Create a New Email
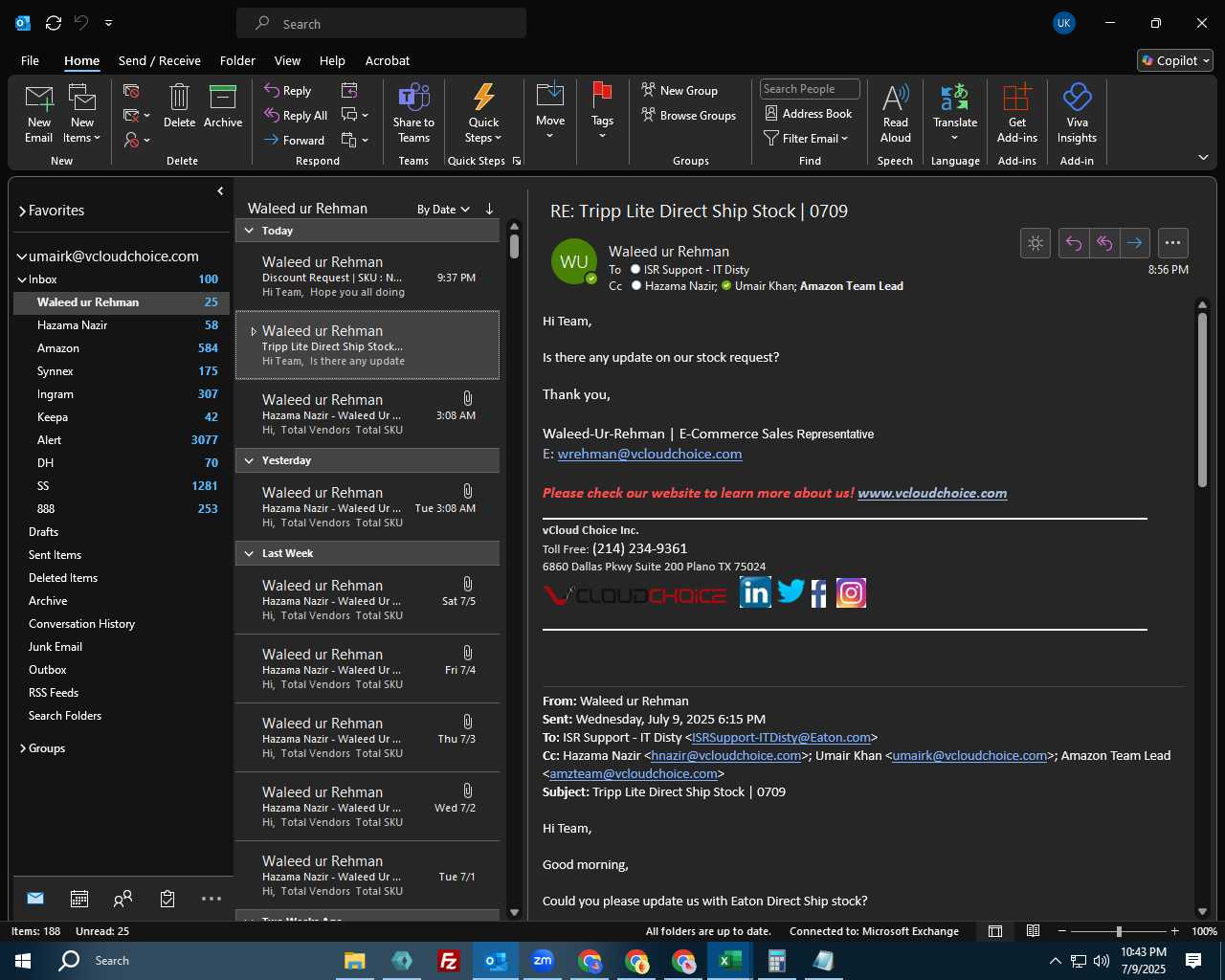The width and height of the screenshot is (1225, 980). coord(39,113)
